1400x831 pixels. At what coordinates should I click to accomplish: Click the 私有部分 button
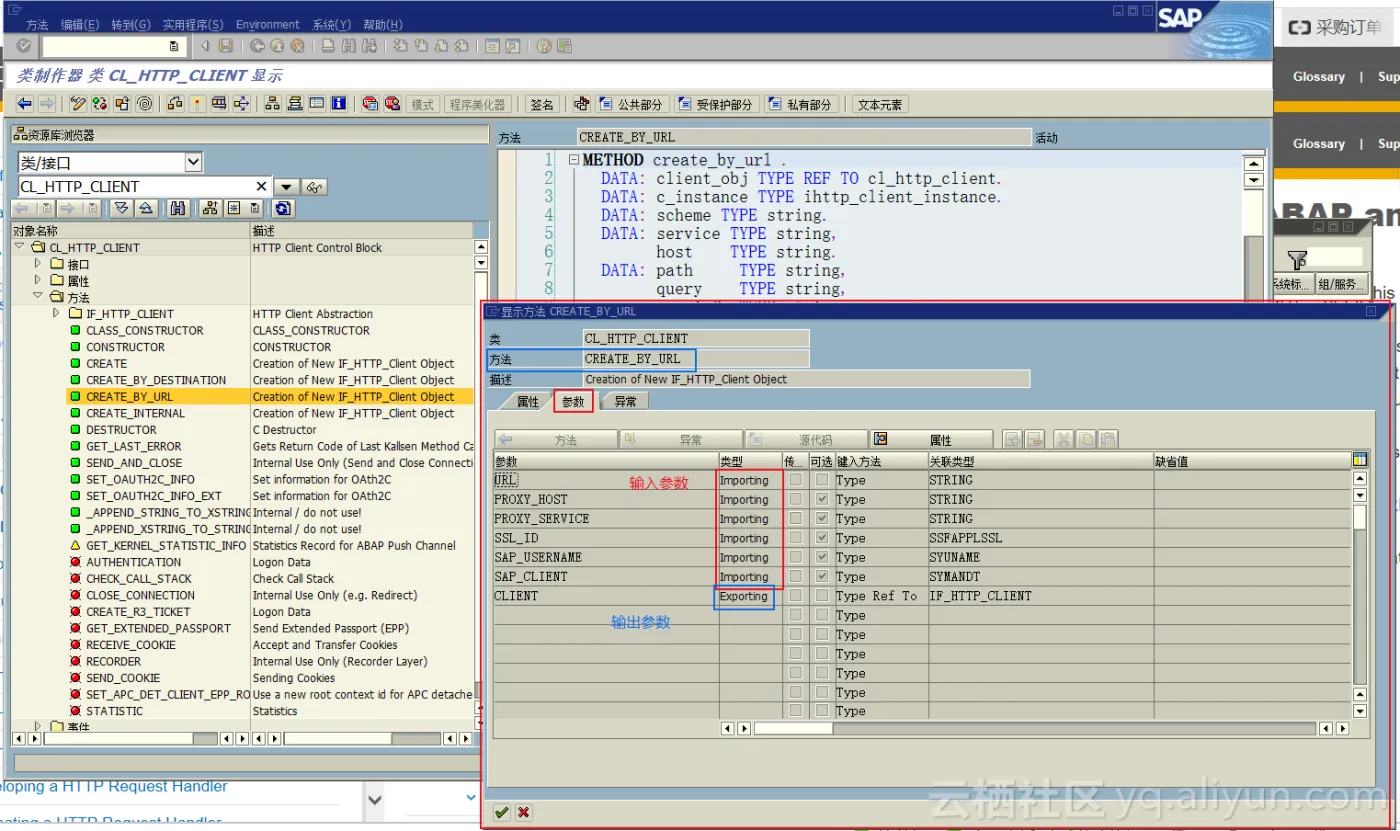801,104
